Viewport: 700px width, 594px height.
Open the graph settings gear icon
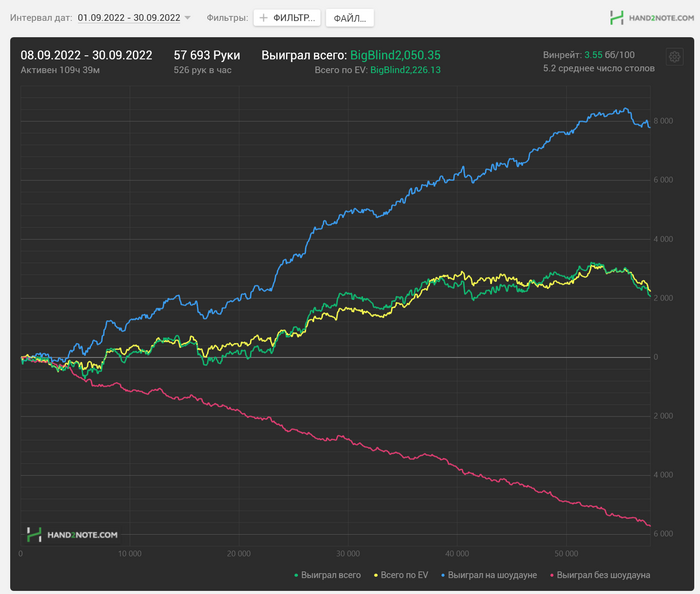pyautogui.click(x=675, y=57)
